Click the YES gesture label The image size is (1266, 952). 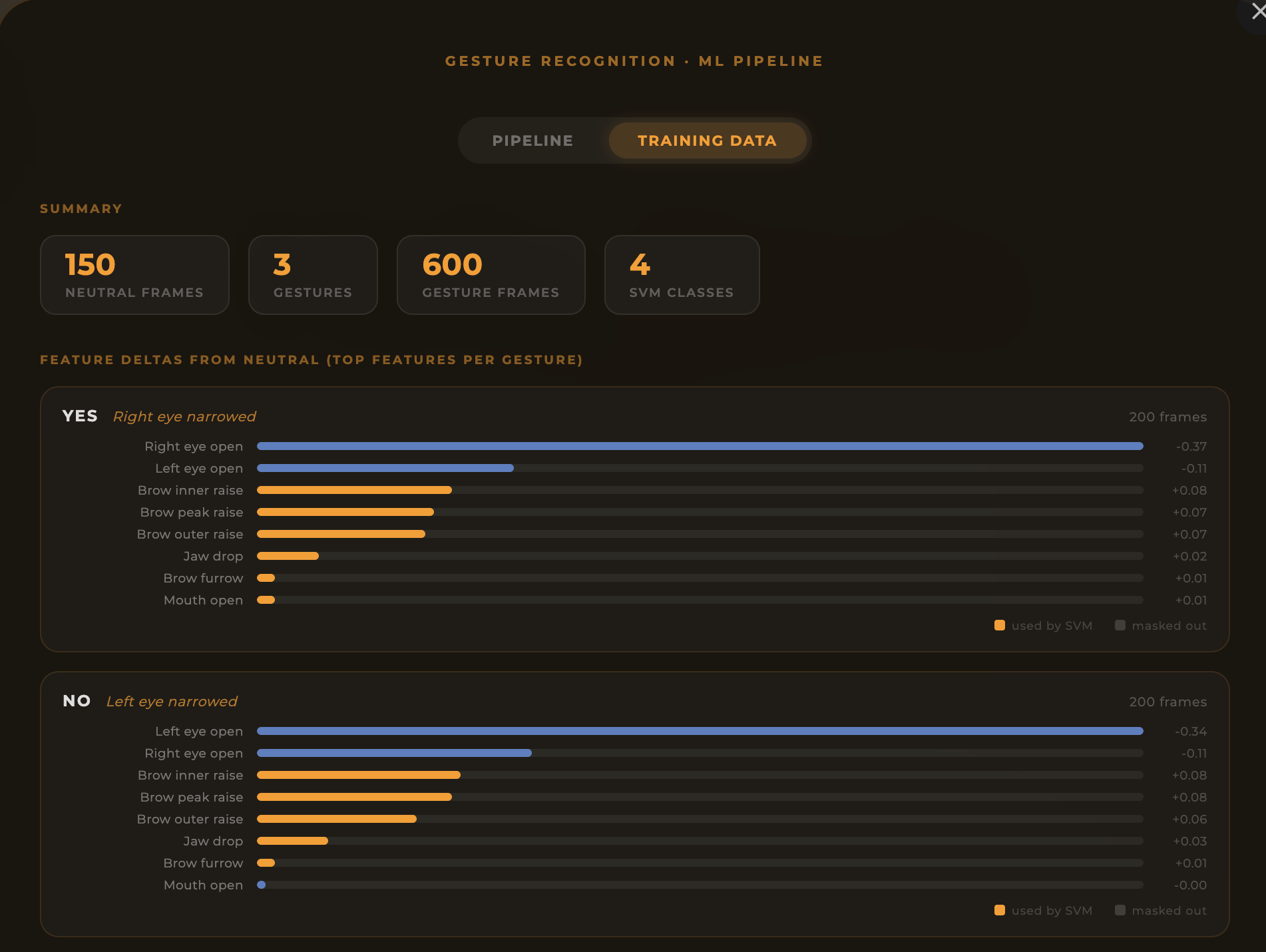click(80, 416)
